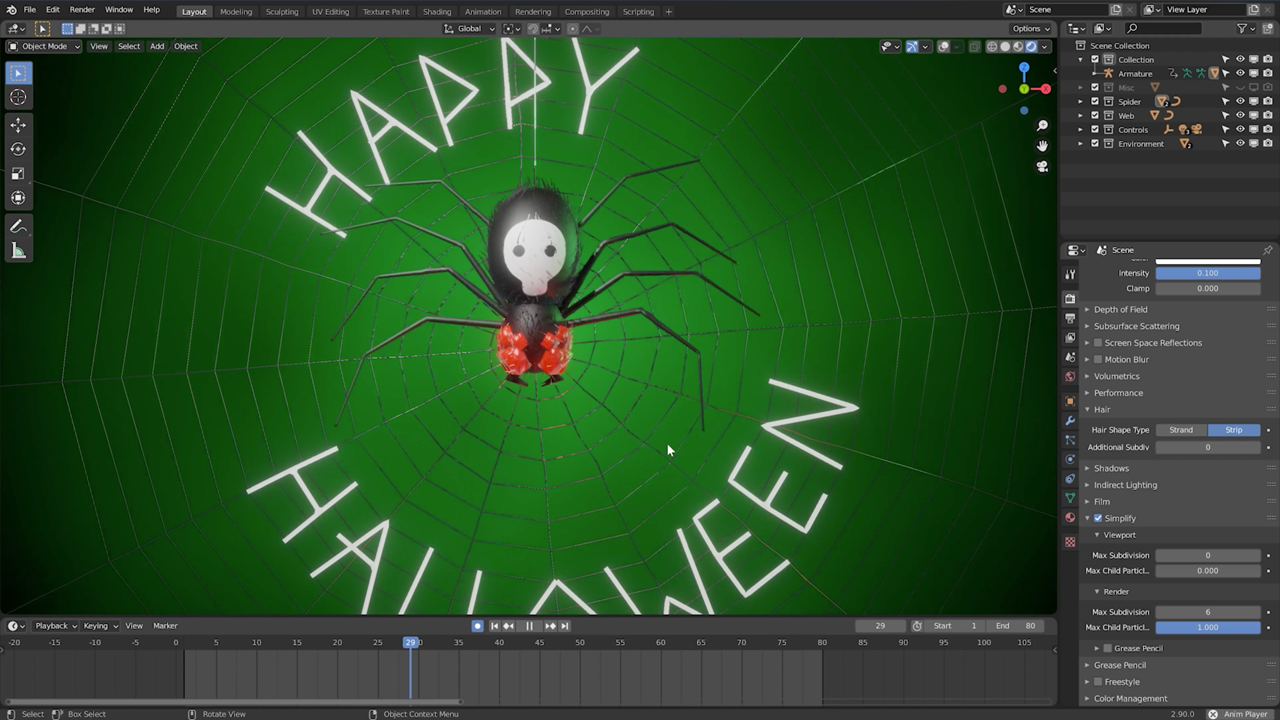
Task: Select the Select Box tool
Action: point(18,73)
